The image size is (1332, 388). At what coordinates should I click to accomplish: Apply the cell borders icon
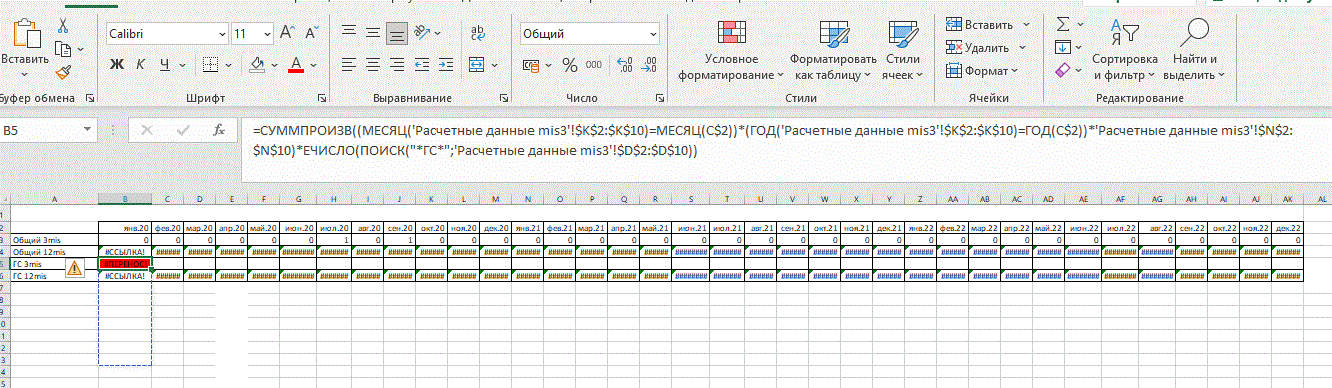tap(209, 65)
